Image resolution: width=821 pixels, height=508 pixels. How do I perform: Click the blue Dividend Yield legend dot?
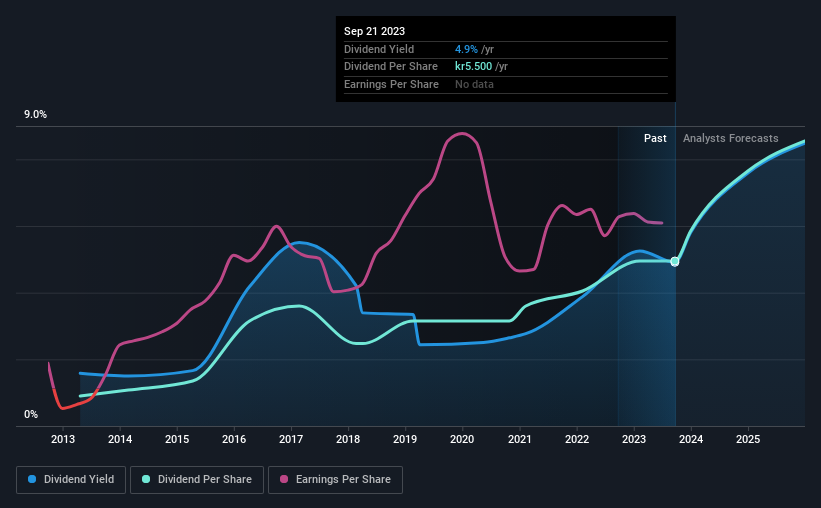[32, 479]
